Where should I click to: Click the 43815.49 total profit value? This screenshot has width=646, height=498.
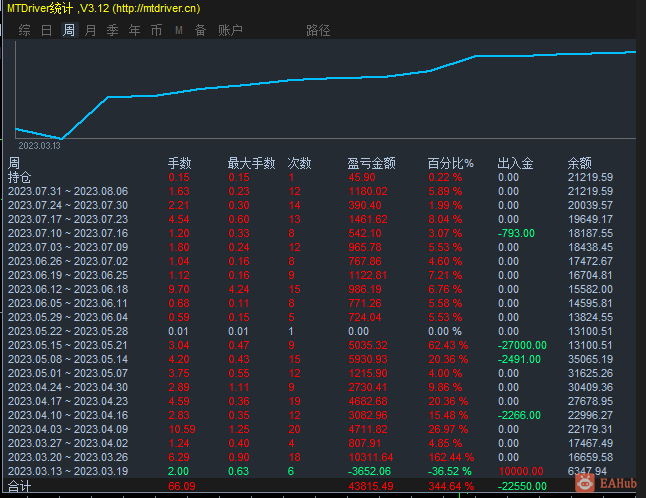[371, 486]
